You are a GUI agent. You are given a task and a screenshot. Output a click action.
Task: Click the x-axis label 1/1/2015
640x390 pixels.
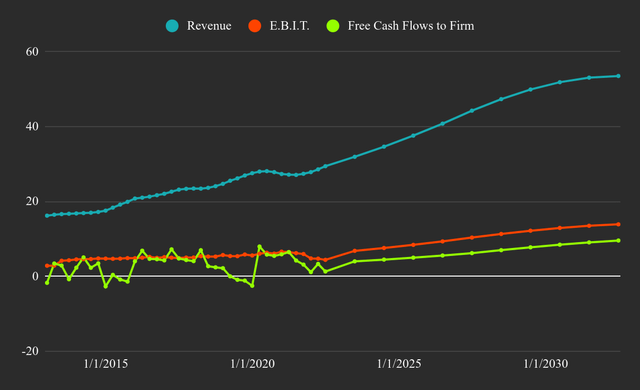click(106, 364)
